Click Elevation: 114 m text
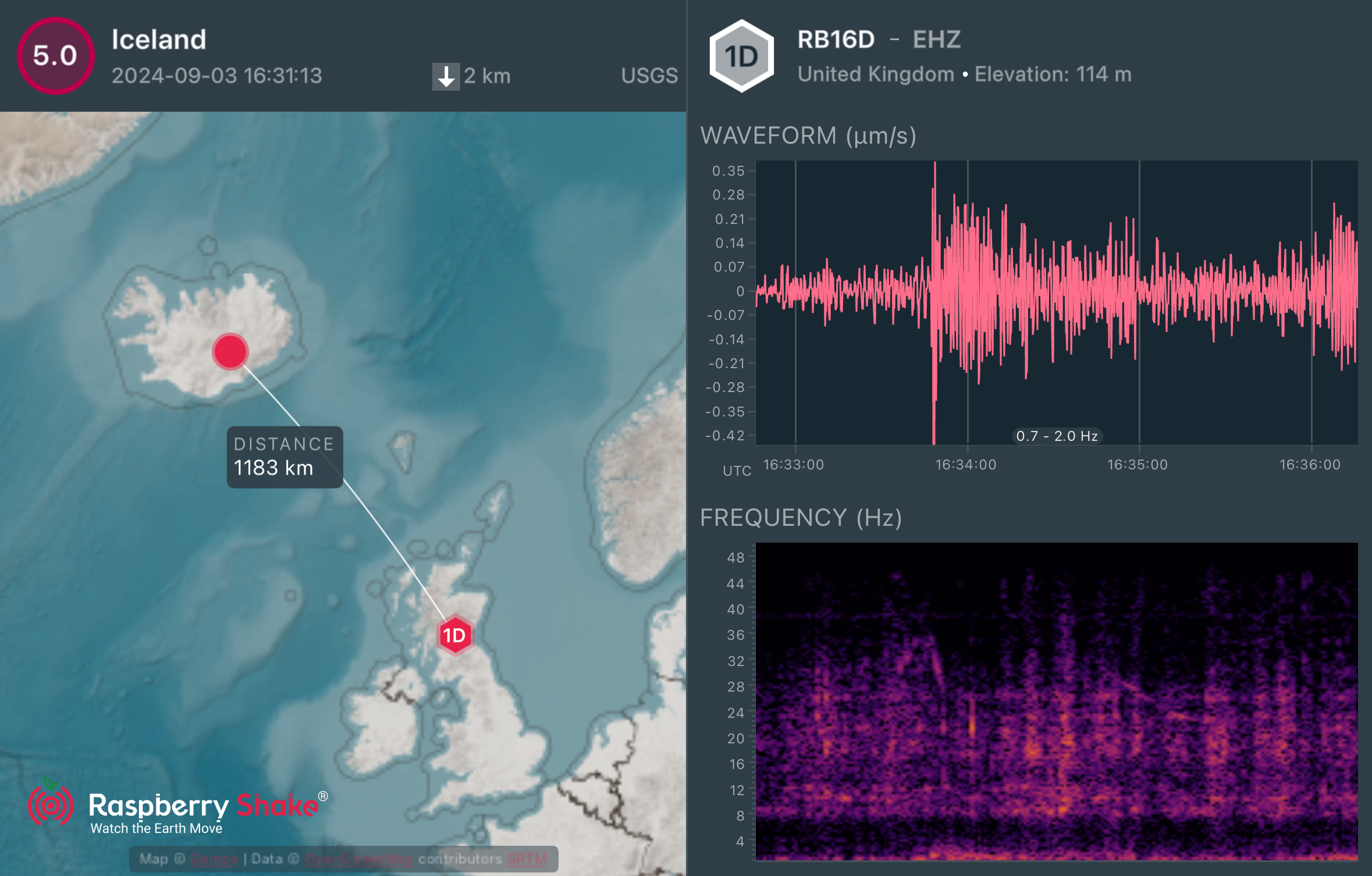 click(x=1053, y=74)
